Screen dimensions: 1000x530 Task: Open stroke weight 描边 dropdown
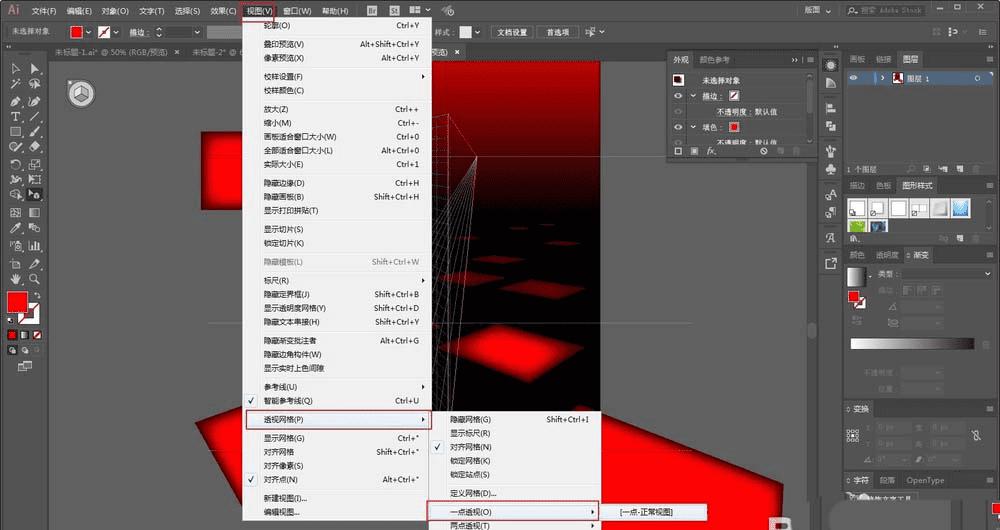[x=197, y=32]
